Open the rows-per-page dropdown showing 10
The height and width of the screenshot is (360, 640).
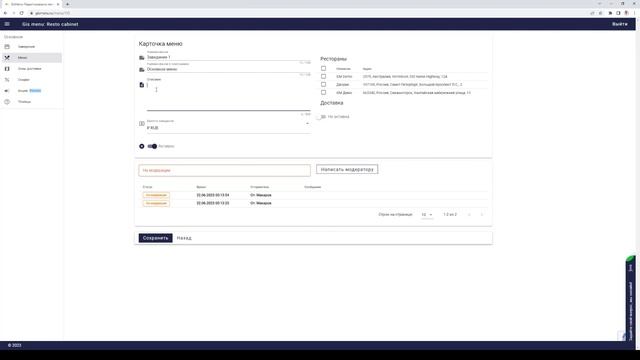[x=427, y=215]
